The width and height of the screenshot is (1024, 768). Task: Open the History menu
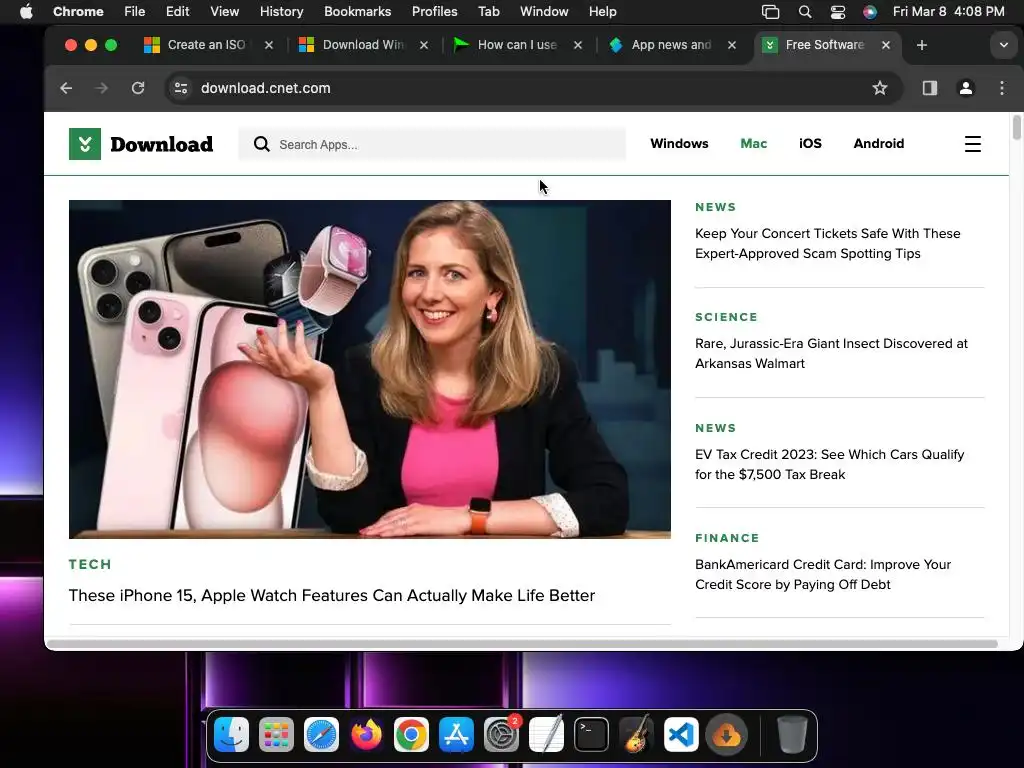[x=281, y=12]
